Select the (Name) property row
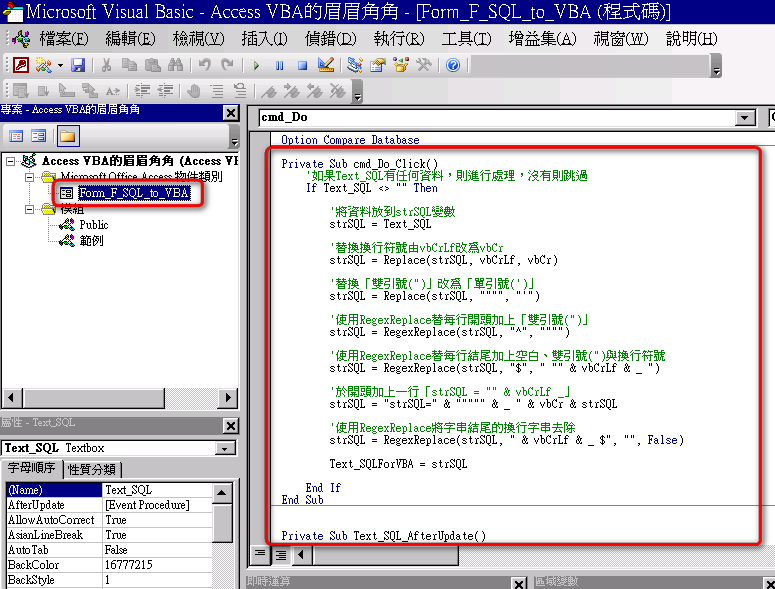Viewport: 775px width, 589px height. coord(109,490)
